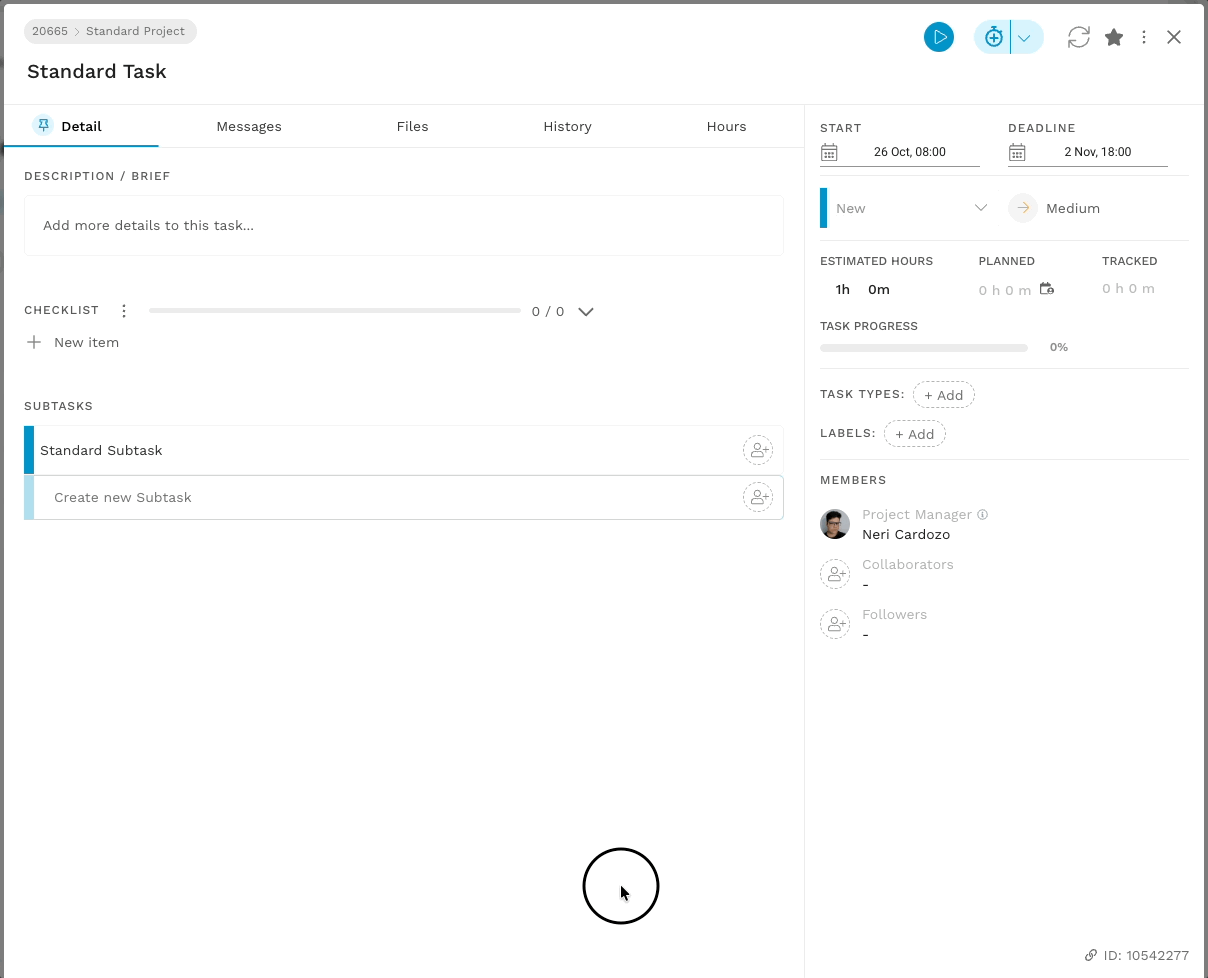Click the description field to add details
Viewport: 1208px width, 978px height.
click(404, 225)
